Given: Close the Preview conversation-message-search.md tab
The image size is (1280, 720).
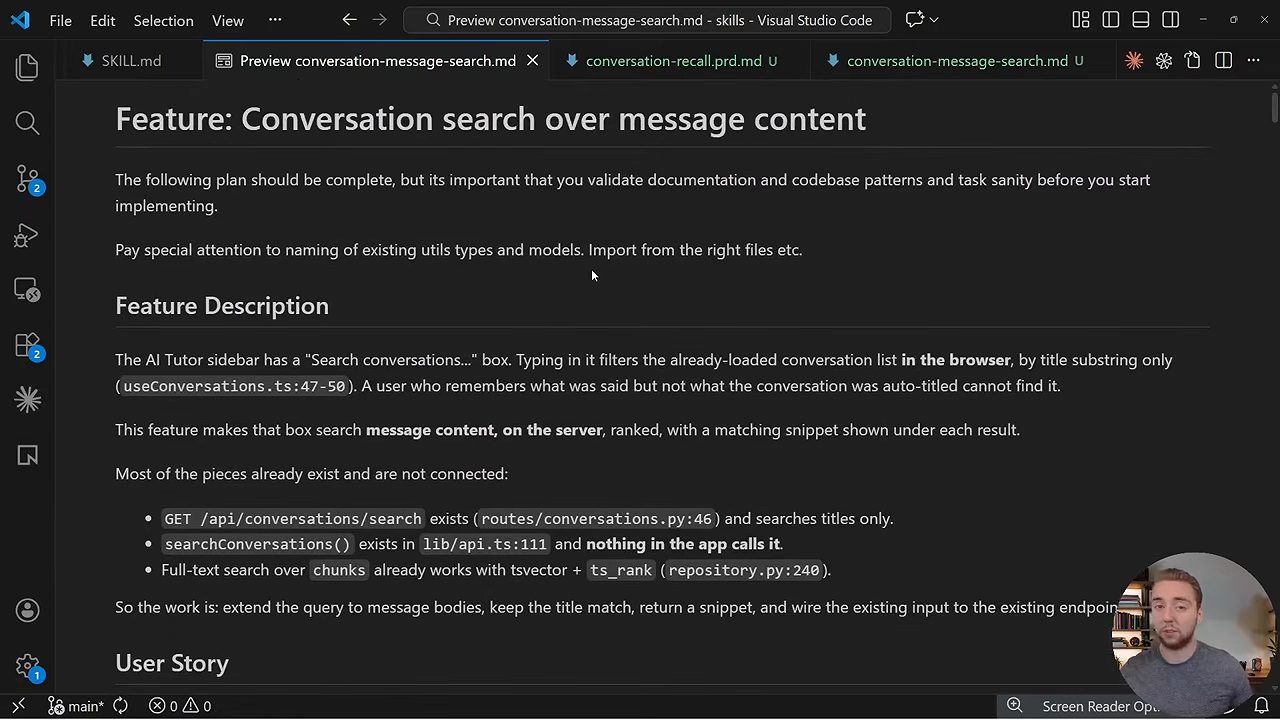Looking at the screenshot, I should (x=533, y=61).
